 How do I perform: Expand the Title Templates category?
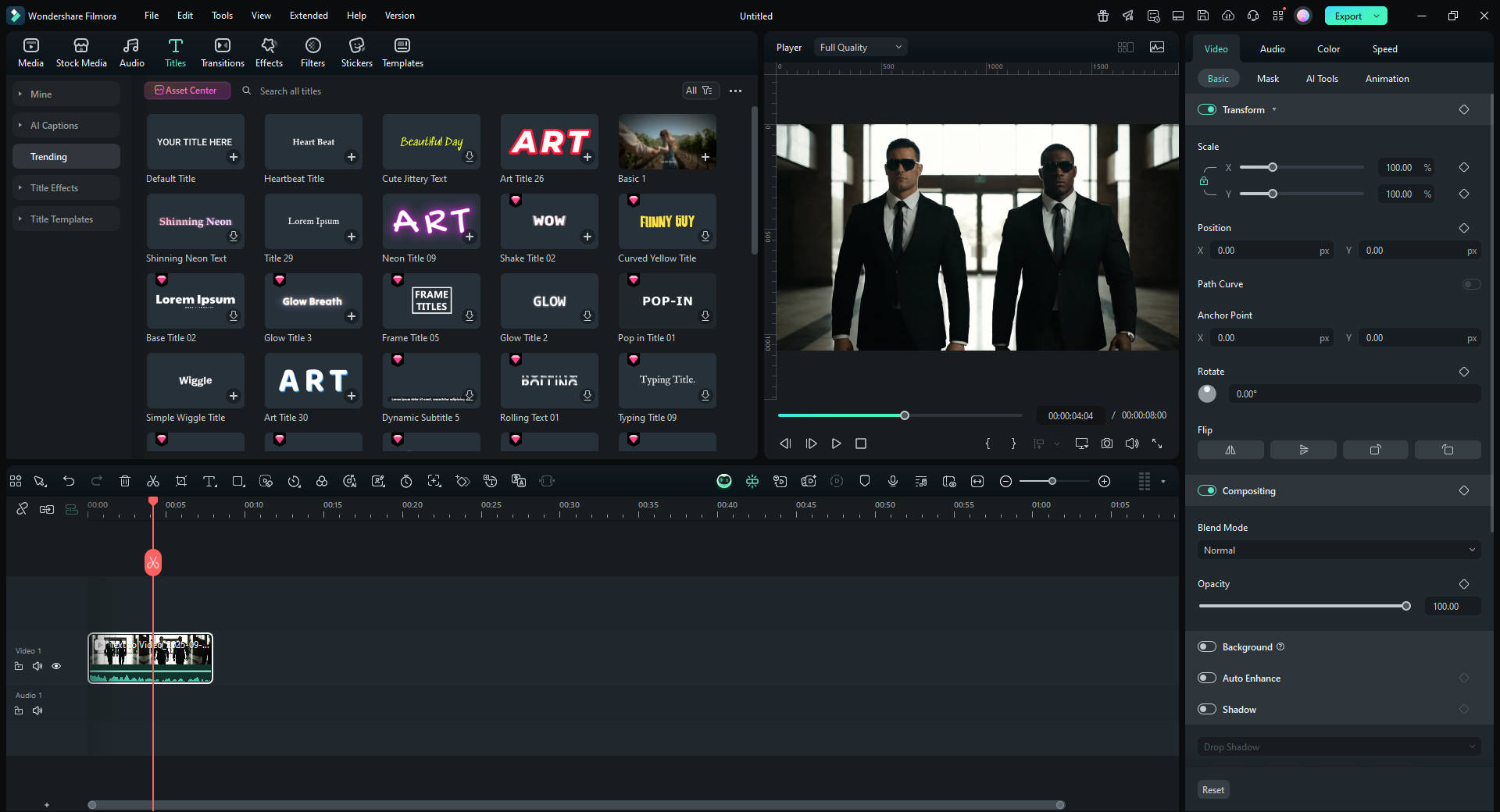[x=66, y=219]
